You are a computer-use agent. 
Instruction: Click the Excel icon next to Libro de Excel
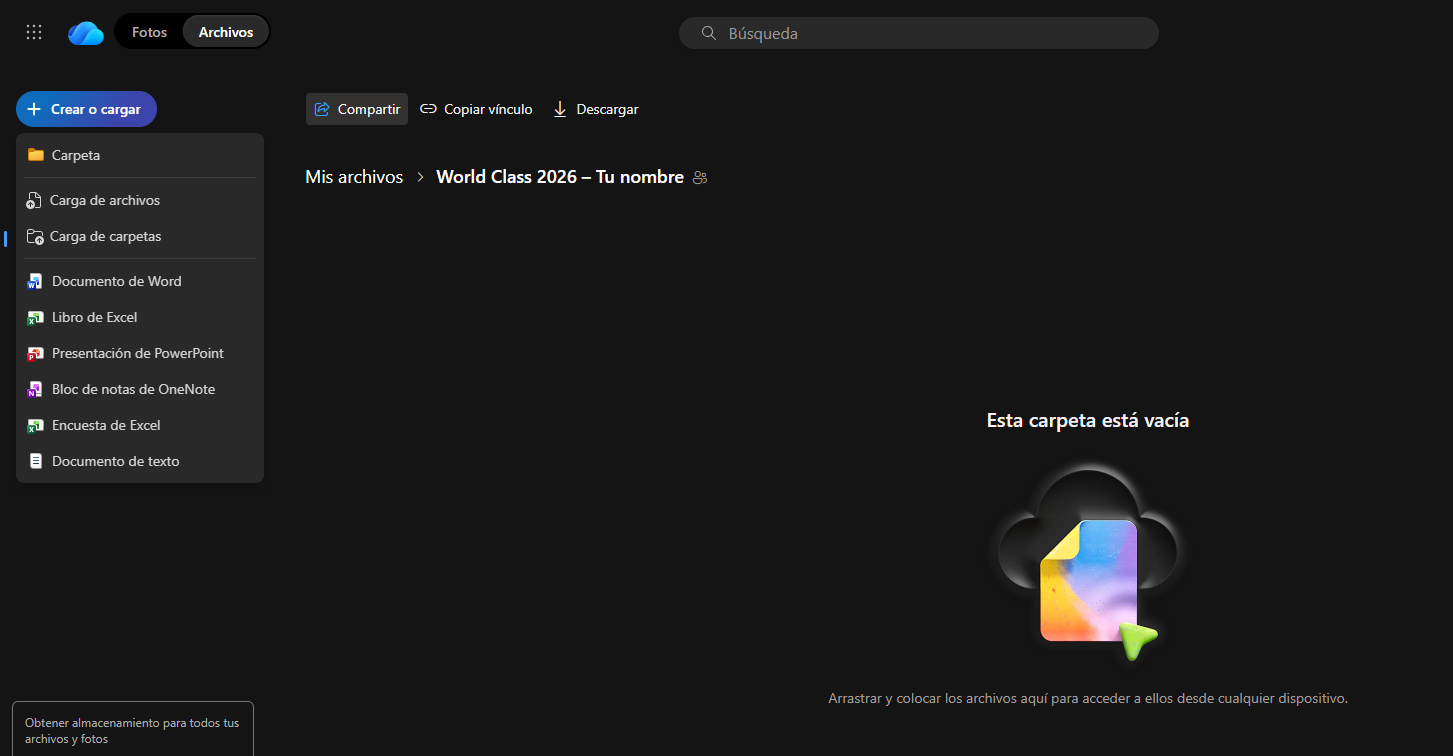click(x=35, y=317)
